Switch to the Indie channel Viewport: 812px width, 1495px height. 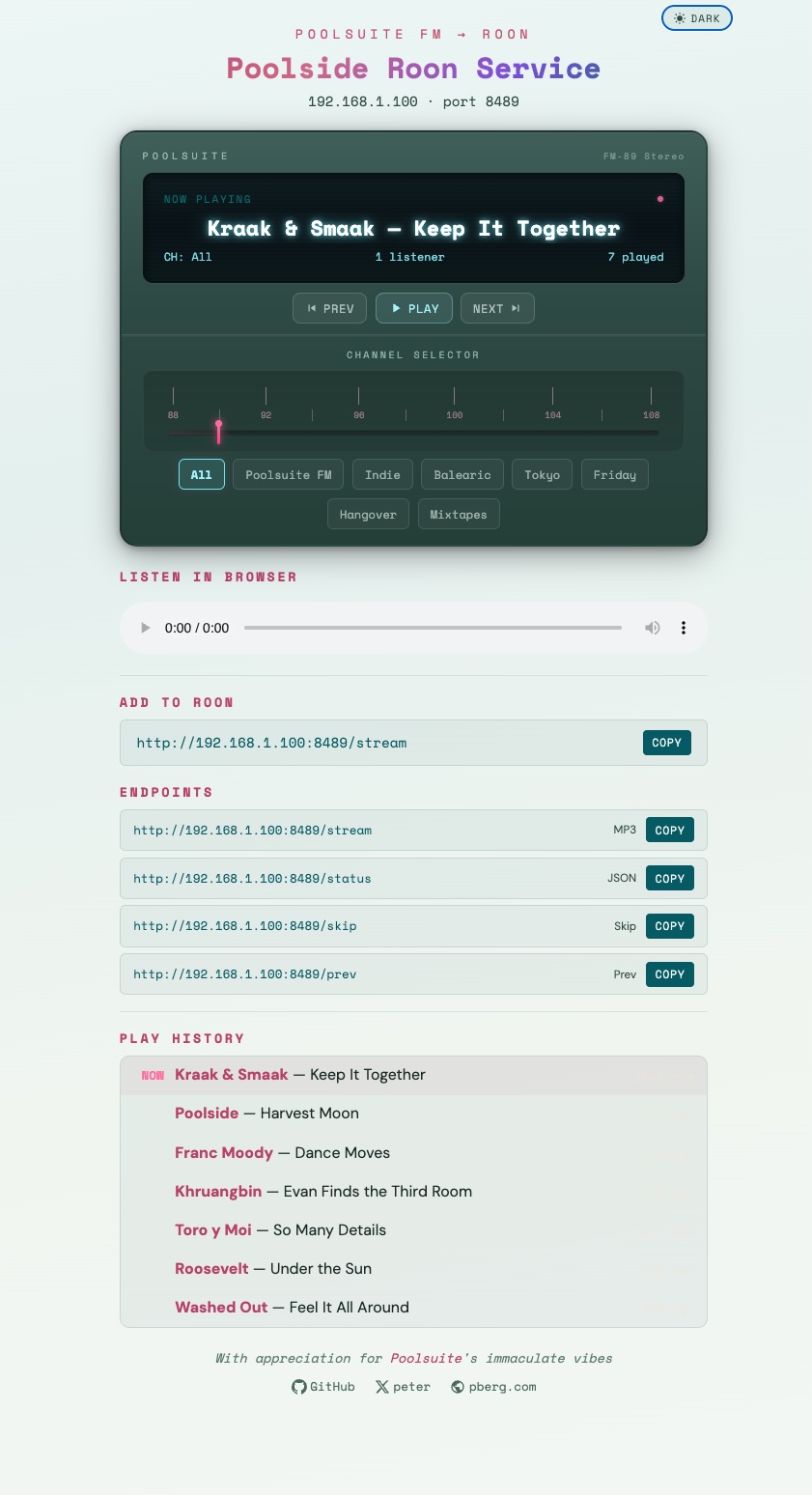(382, 474)
